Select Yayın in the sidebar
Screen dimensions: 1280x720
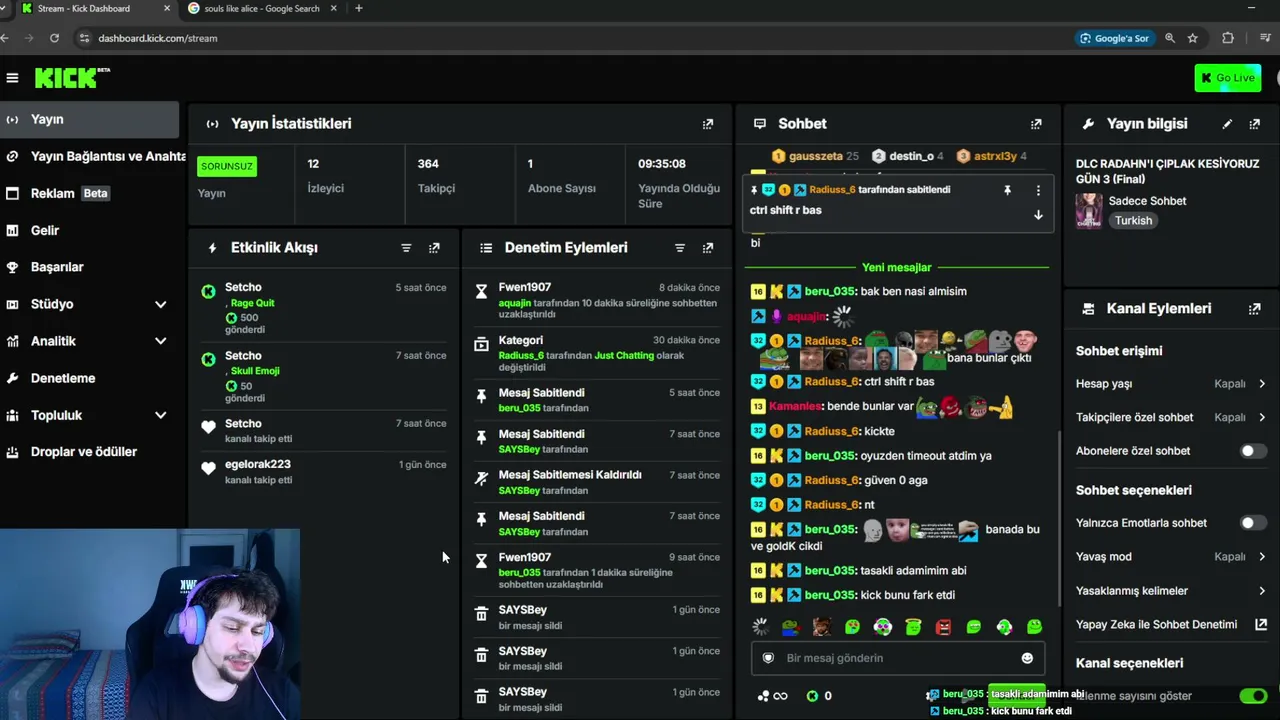[x=89, y=119]
